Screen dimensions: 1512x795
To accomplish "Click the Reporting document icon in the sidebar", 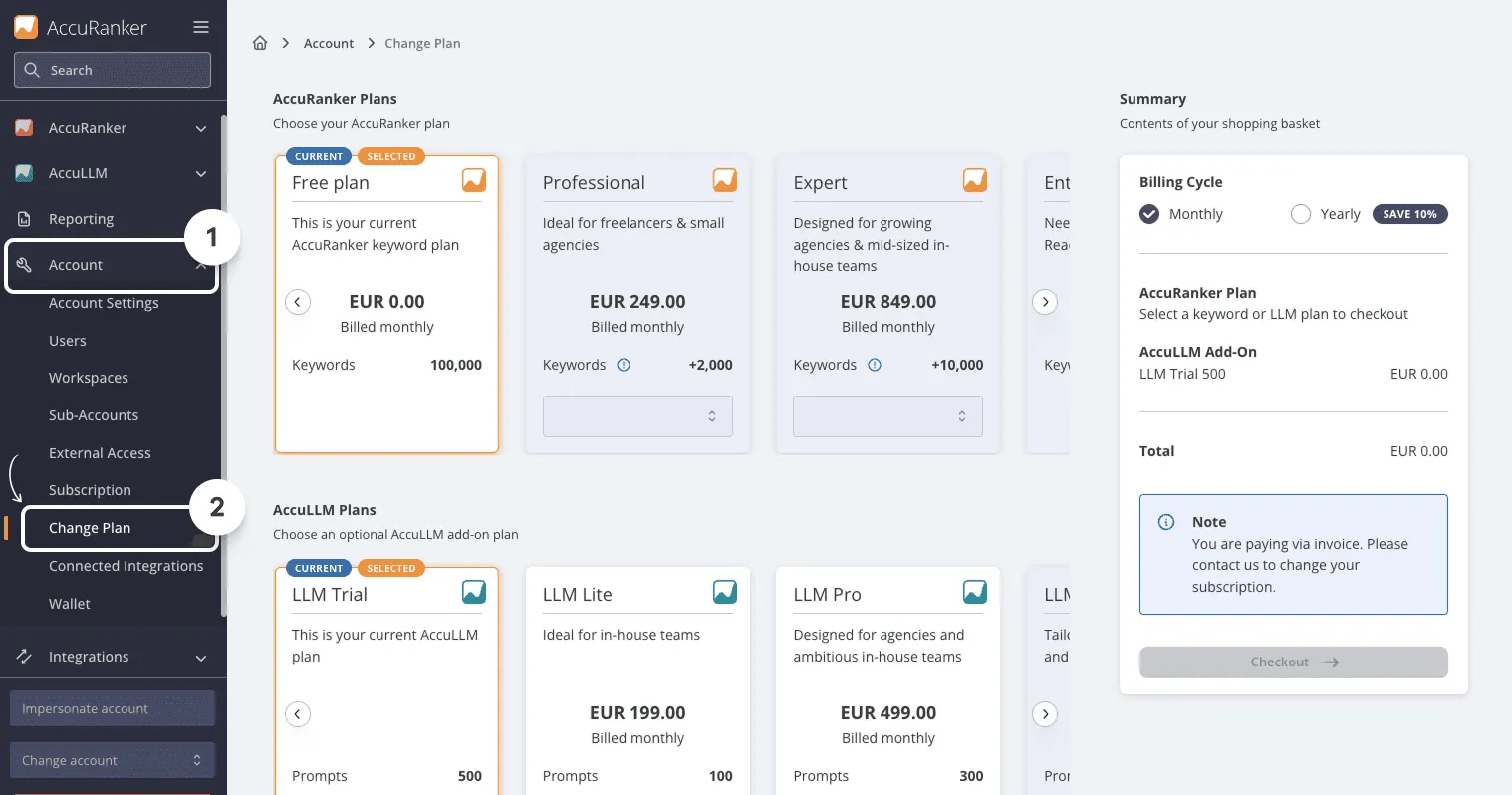I will coord(24,219).
